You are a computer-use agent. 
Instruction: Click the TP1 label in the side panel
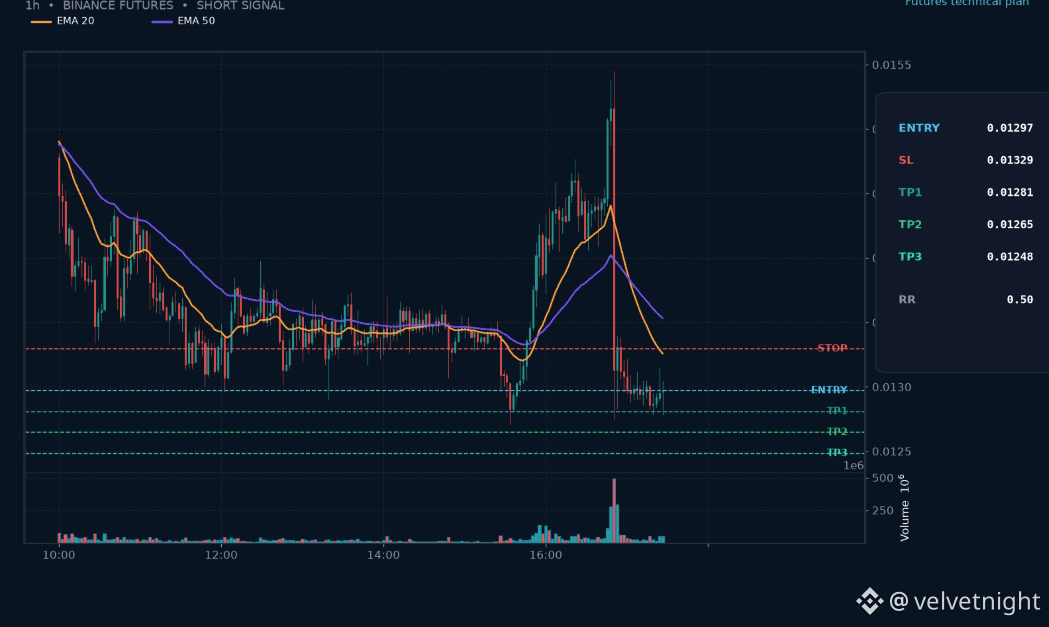click(910, 192)
